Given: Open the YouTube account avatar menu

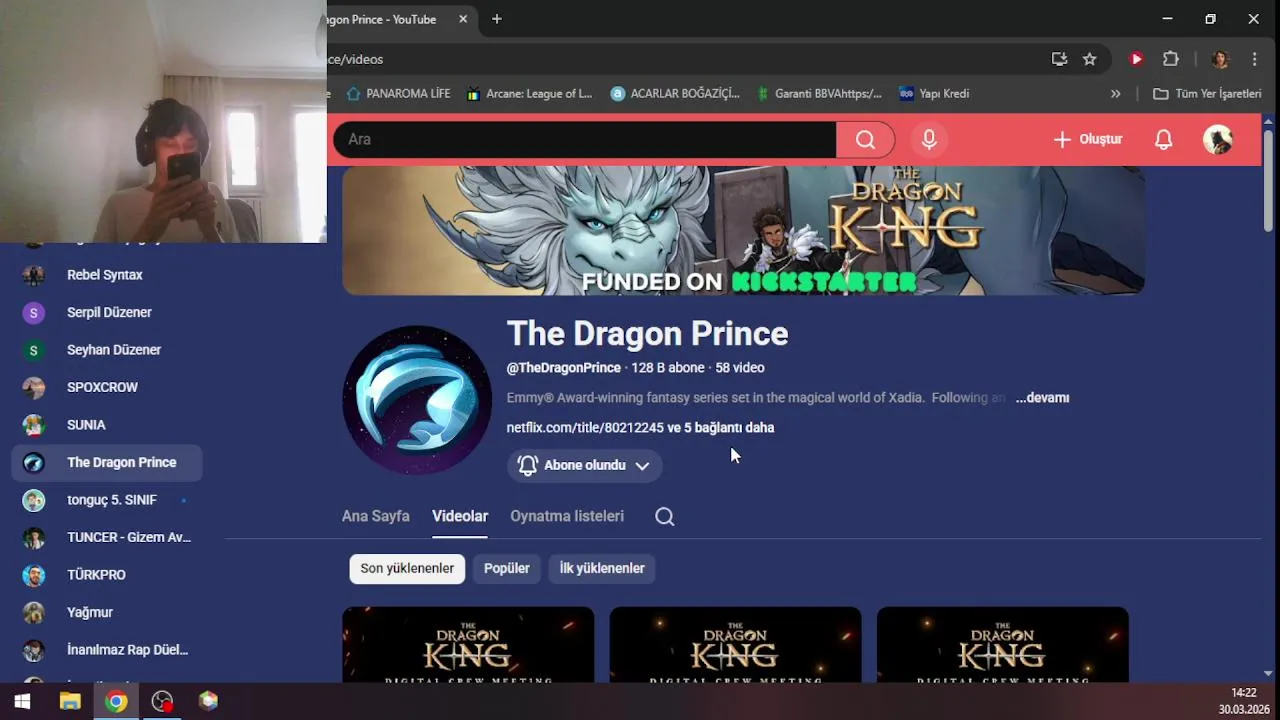Looking at the screenshot, I should [x=1217, y=140].
